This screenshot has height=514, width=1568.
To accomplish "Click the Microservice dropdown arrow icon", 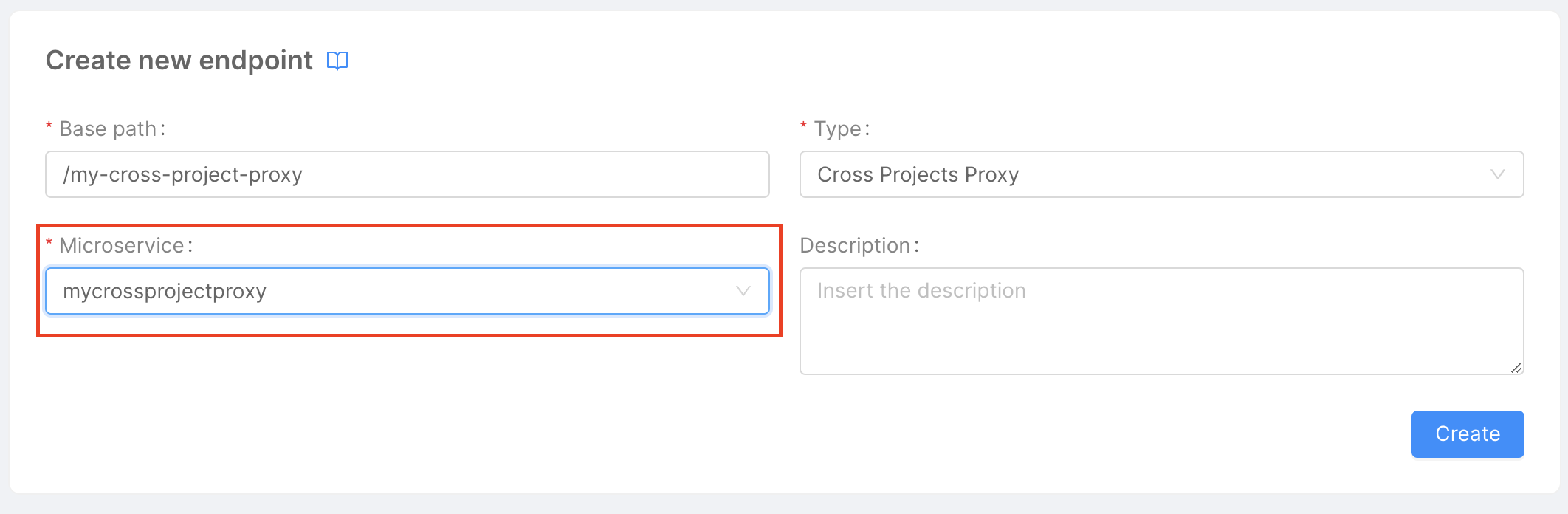I will pyautogui.click(x=743, y=291).
